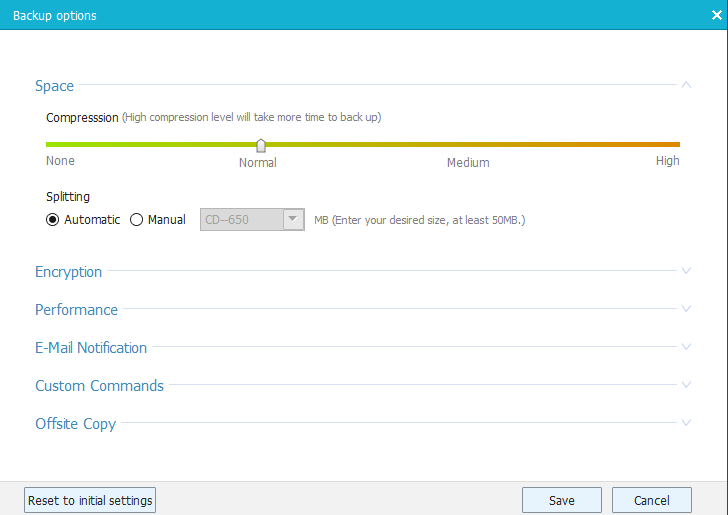Expand the E-Mail Notification chevron
Viewport: 728px width, 515px height.
(x=686, y=347)
